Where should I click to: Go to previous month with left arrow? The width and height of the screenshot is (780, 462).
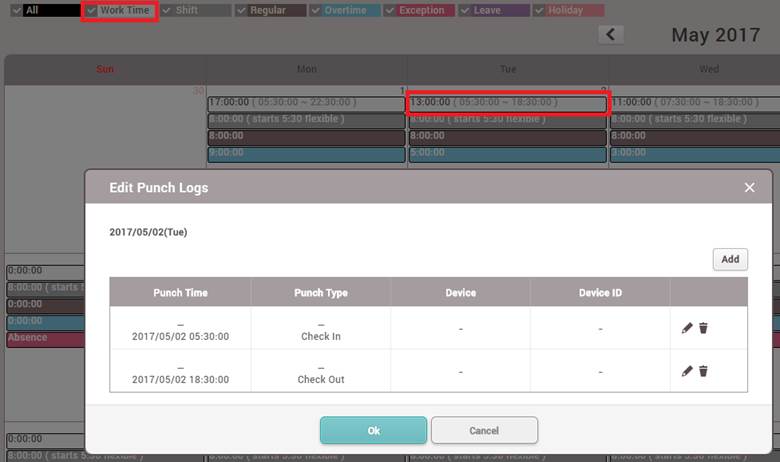click(610, 35)
